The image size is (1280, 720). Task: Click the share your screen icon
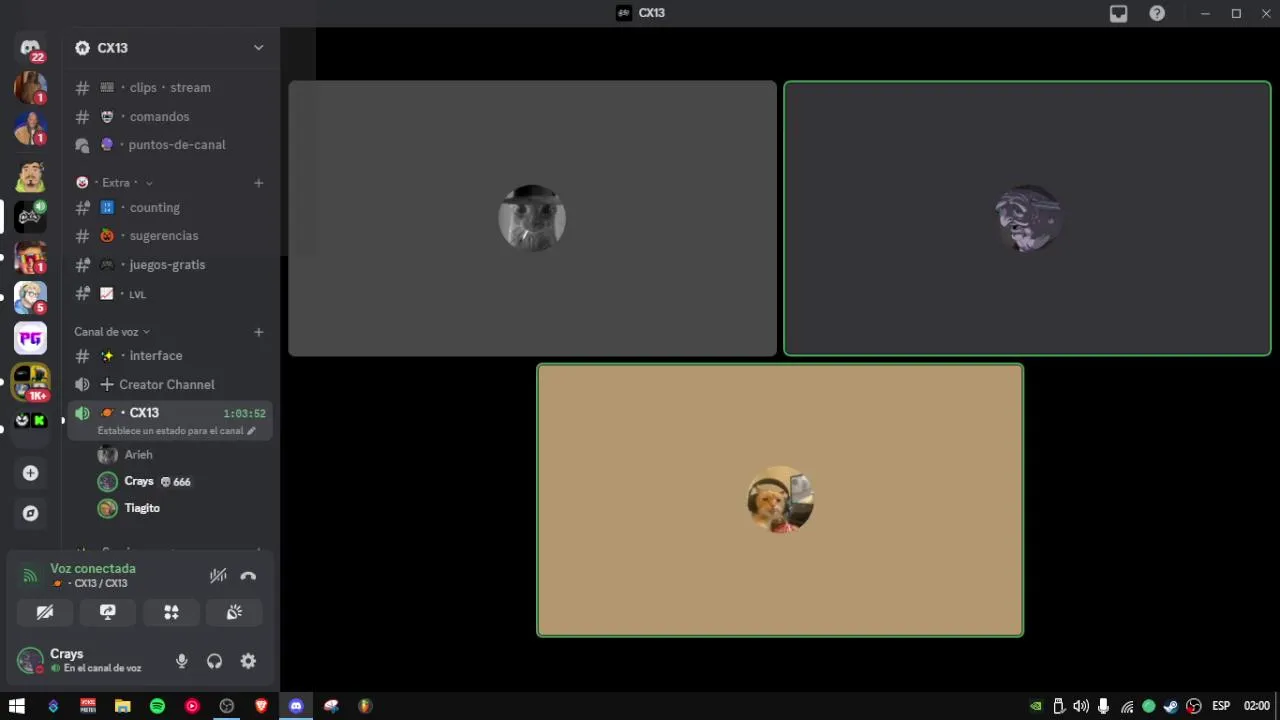(108, 612)
